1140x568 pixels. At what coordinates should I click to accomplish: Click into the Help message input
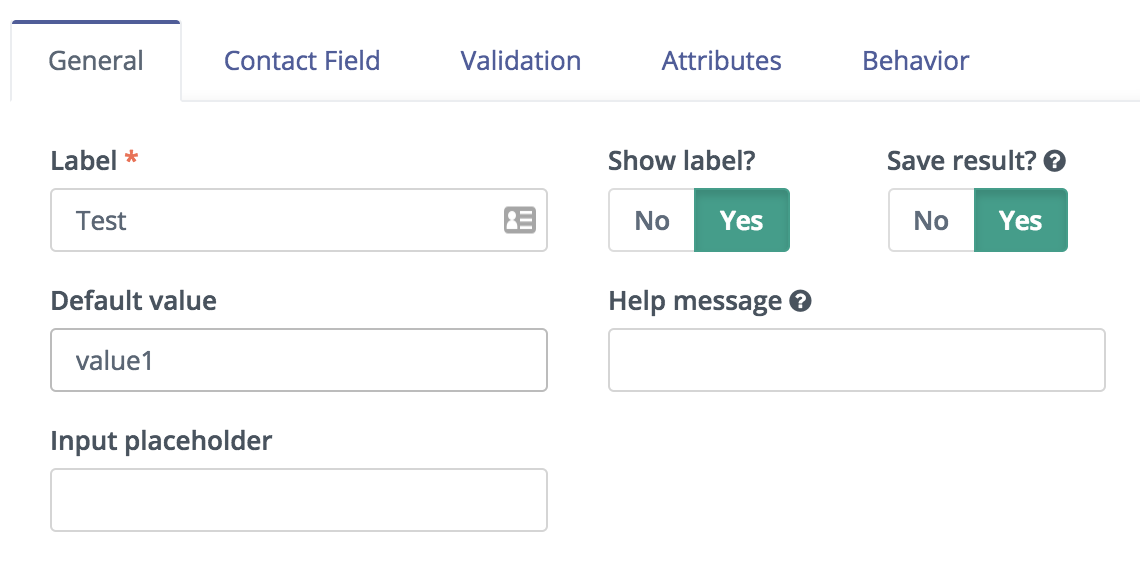click(x=856, y=360)
